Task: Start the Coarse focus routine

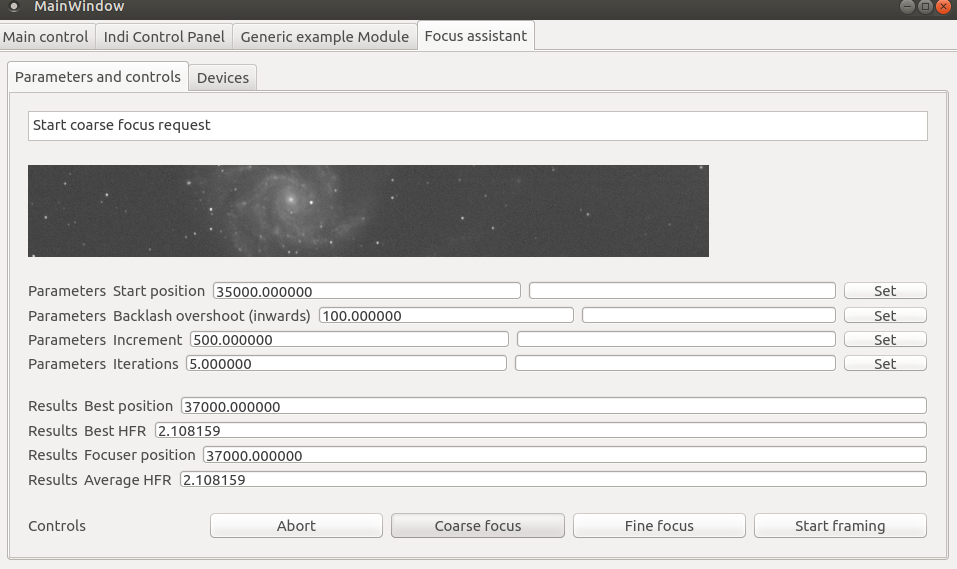Action: tap(478, 526)
